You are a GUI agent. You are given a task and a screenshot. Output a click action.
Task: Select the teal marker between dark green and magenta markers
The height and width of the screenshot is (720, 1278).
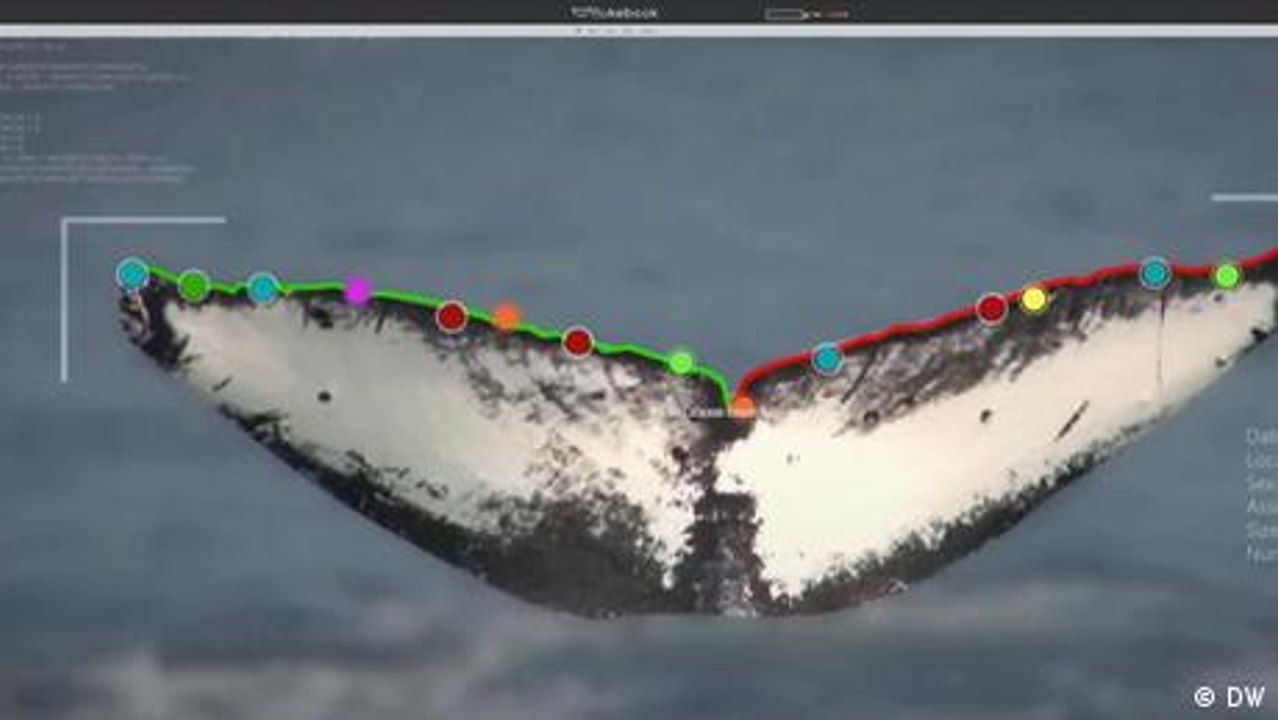tap(263, 289)
